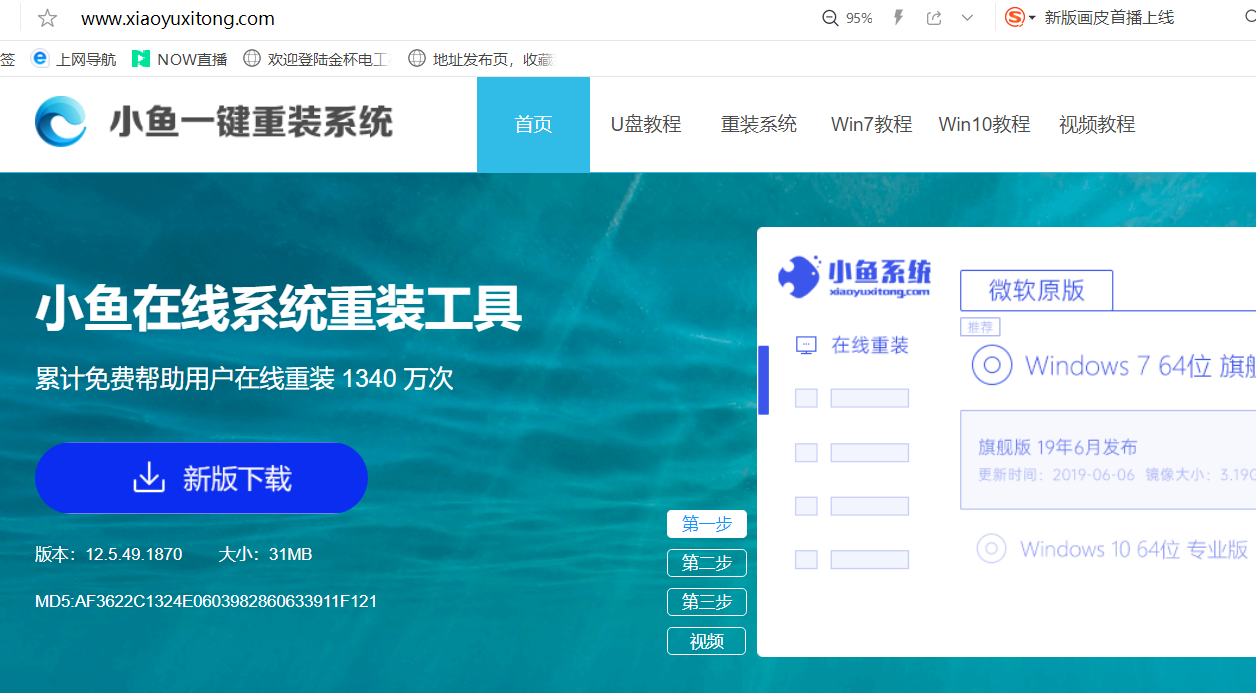
Task: Expand the address bar dropdown chevron
Action: pos(967,18)
